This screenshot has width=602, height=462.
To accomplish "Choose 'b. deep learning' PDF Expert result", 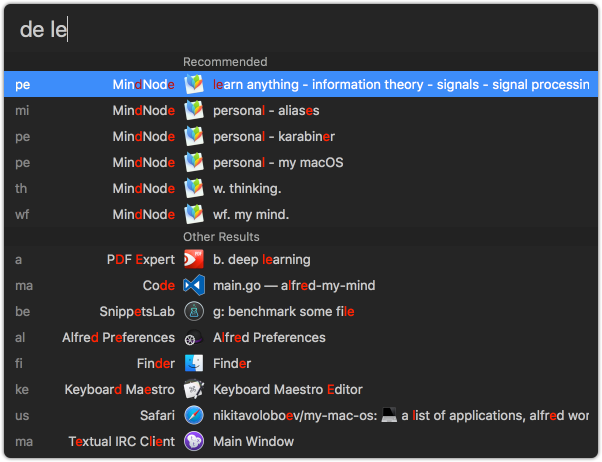I will [262, 259].
